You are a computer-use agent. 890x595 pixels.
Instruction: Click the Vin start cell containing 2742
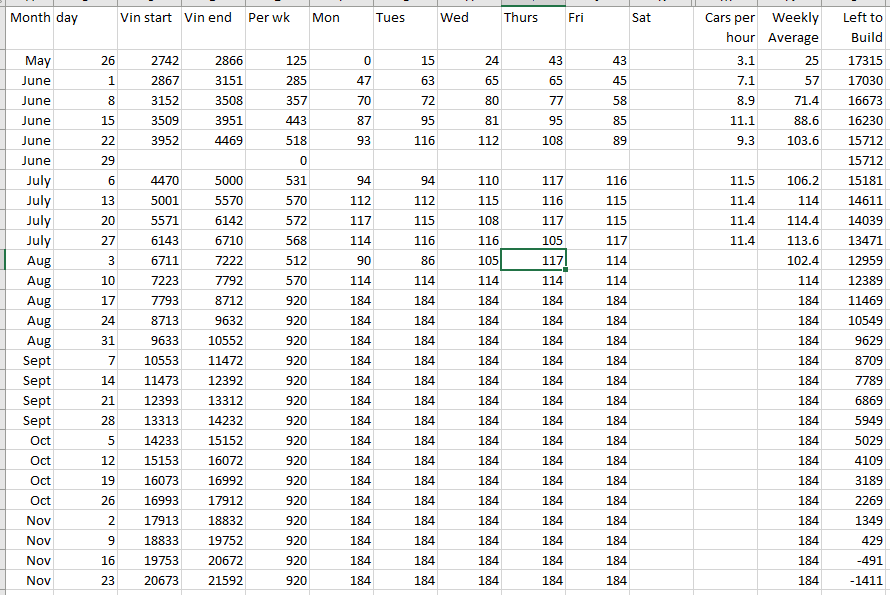pos(148,61)
